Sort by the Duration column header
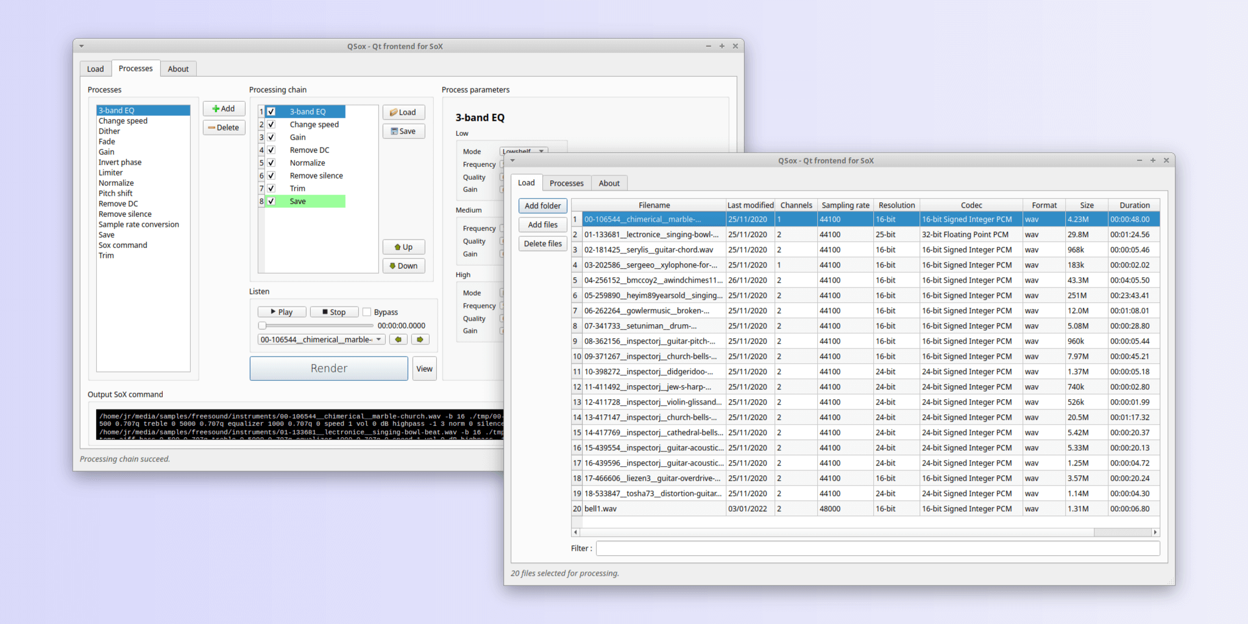1248x624 pixels. [1134, 205]
